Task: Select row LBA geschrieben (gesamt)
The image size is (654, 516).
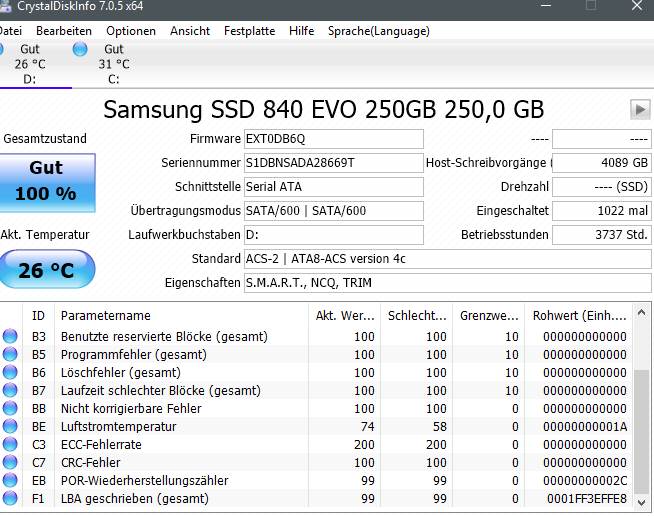Action: point(317,498)
